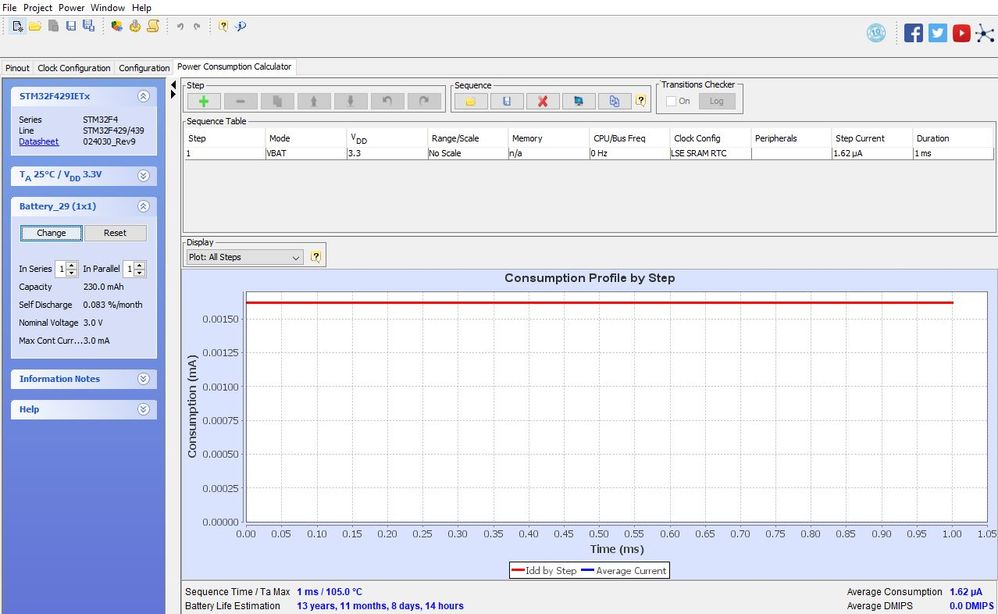This screenshot has width=998, height=614.
Task: Open the Facebook link icon
Action: tap(913, 32)
